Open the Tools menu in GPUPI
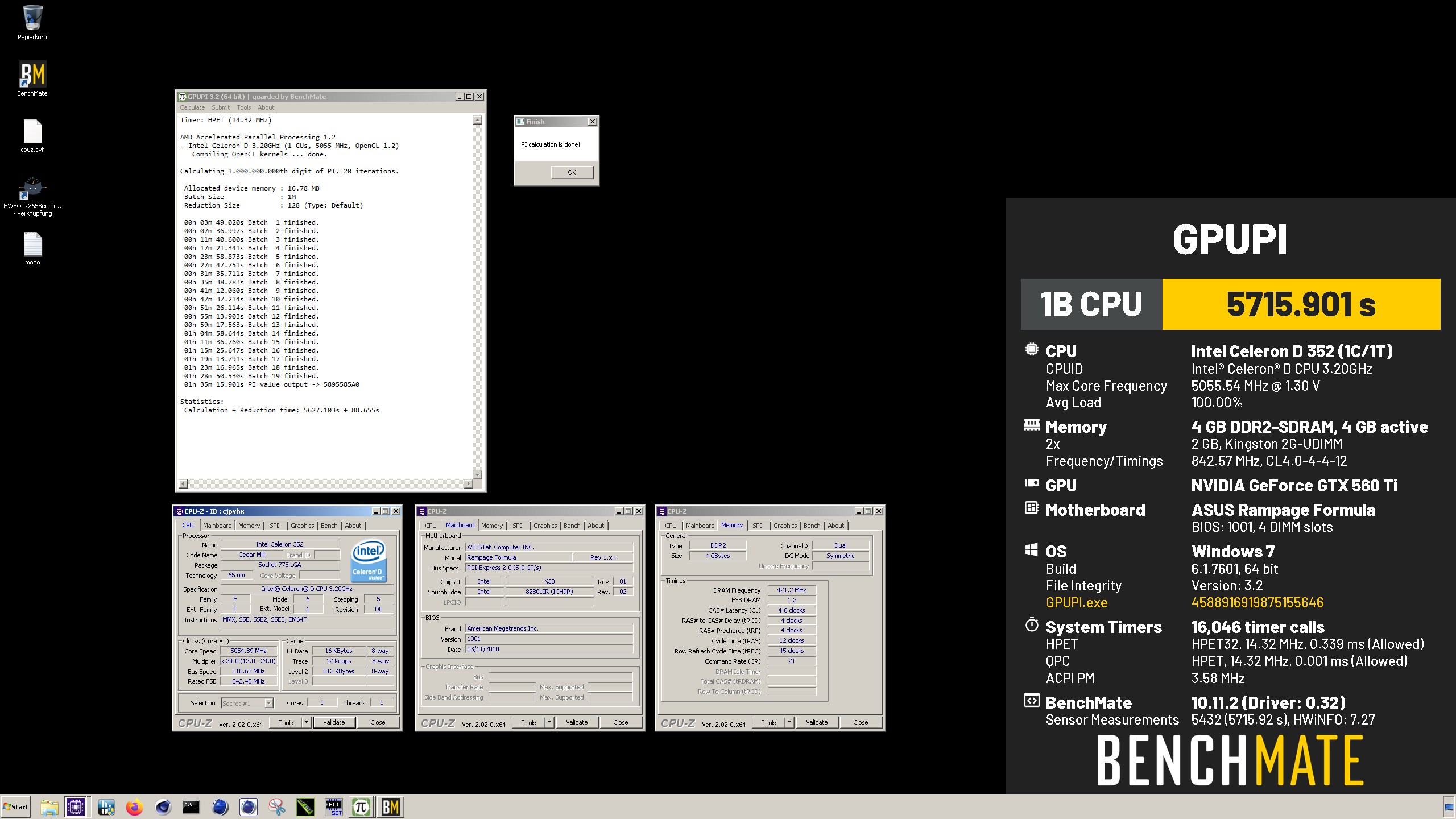Viewport: 1456px width, 819px height. (244, 107)
